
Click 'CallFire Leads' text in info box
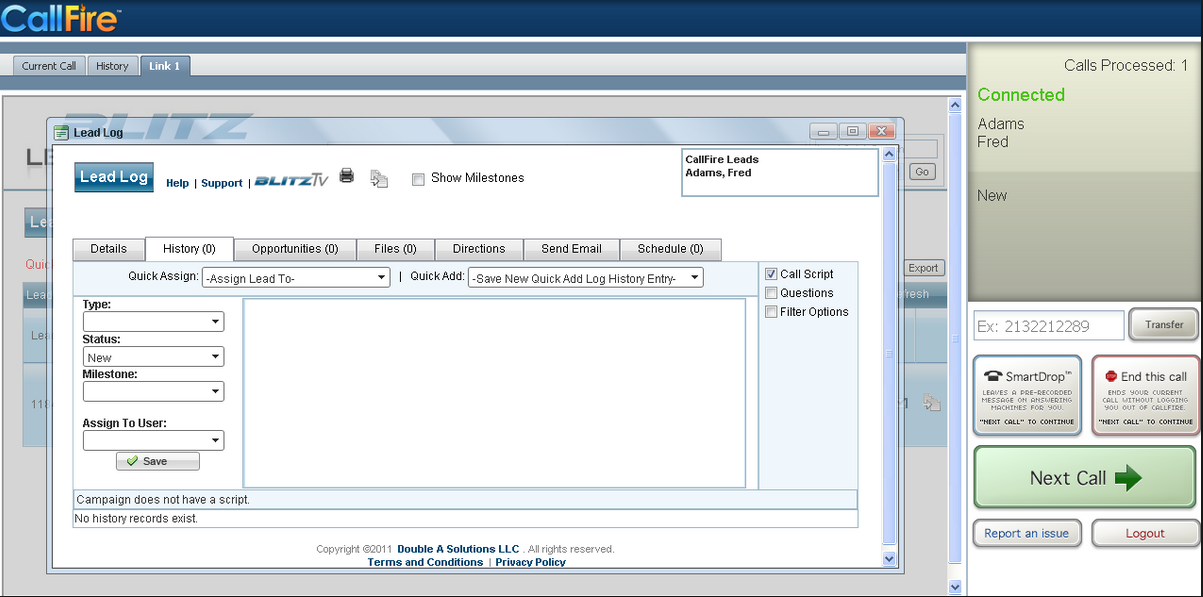point(722,159)
